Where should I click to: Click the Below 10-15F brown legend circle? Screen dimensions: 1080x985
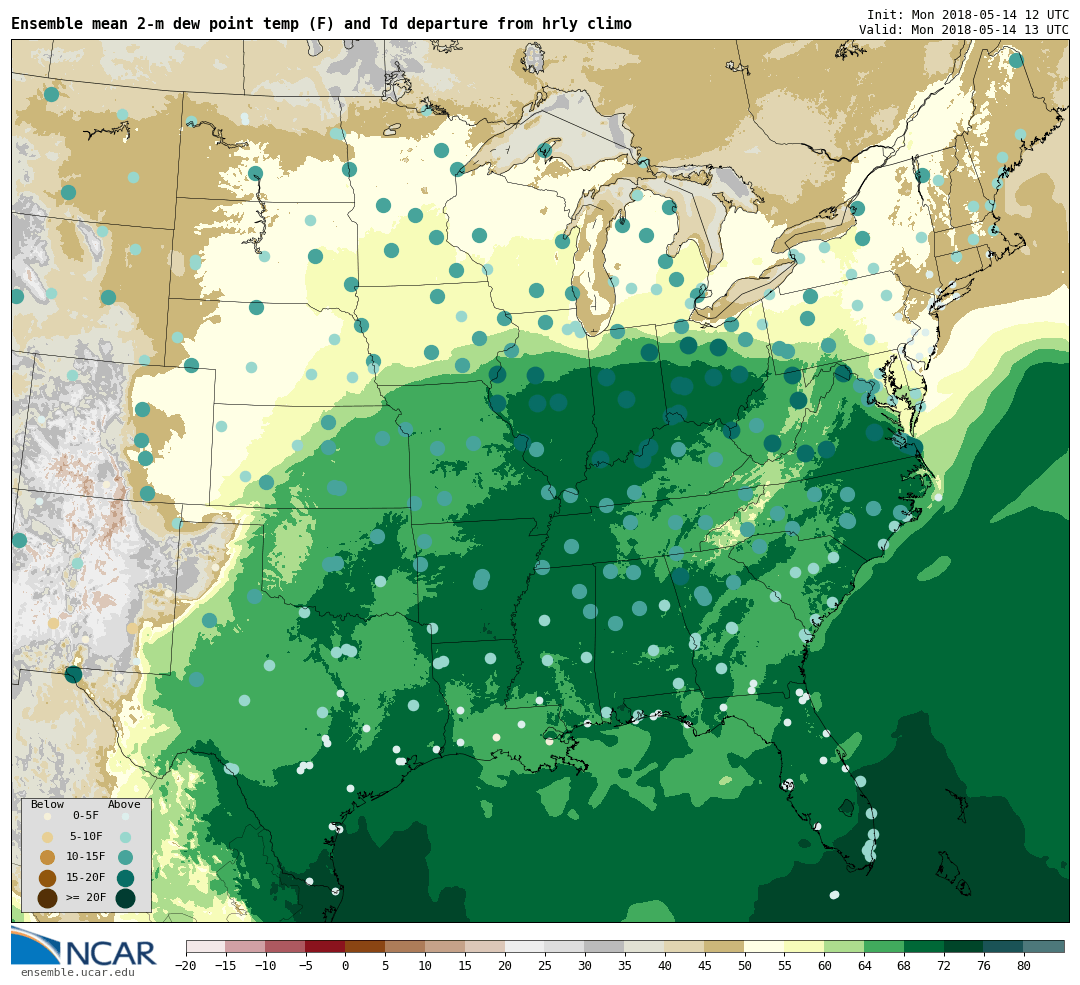pyautogui.click(x=48, y=858)
